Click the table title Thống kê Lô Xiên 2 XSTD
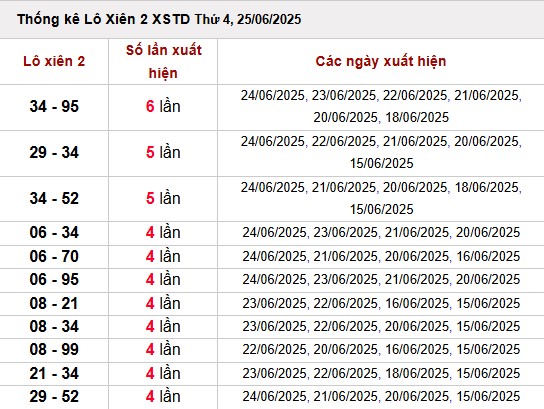Image resolution: width=544 pixels, height=409 pixels. click(159, 19)
